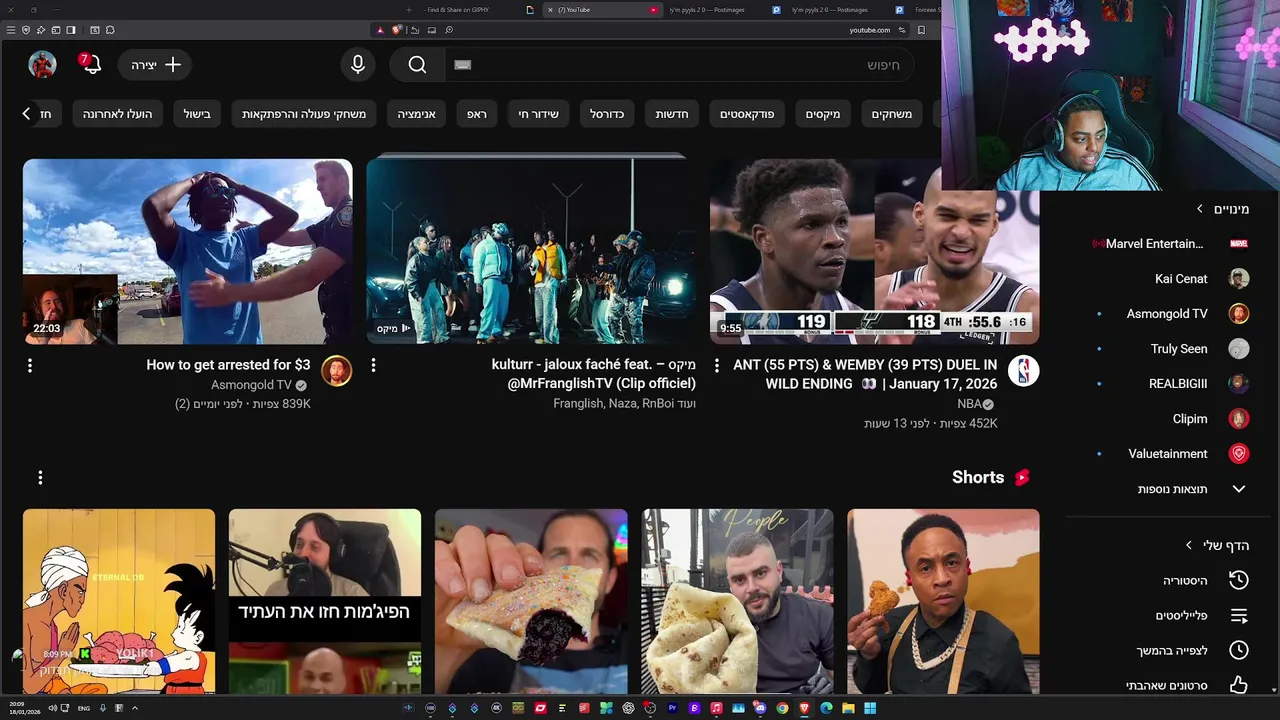Select the 'חדשות' category chip

[x=672, y=114]
